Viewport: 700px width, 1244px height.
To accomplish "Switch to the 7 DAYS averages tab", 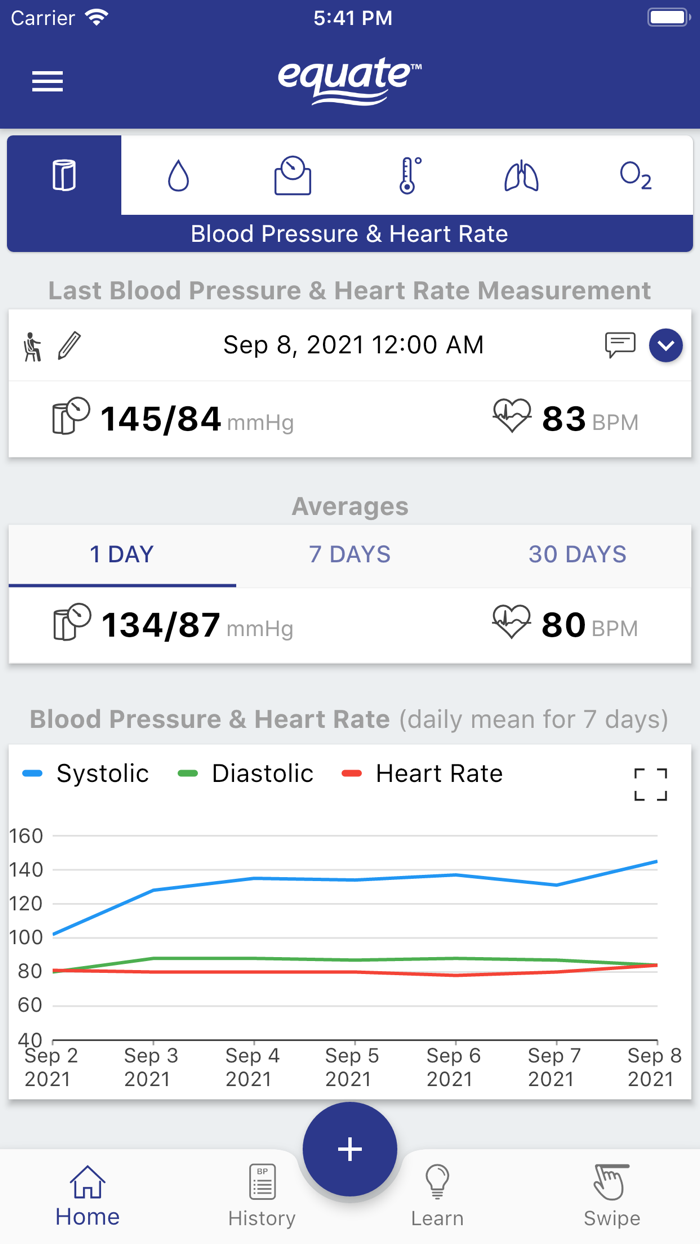I will click(x=349, y=553).
